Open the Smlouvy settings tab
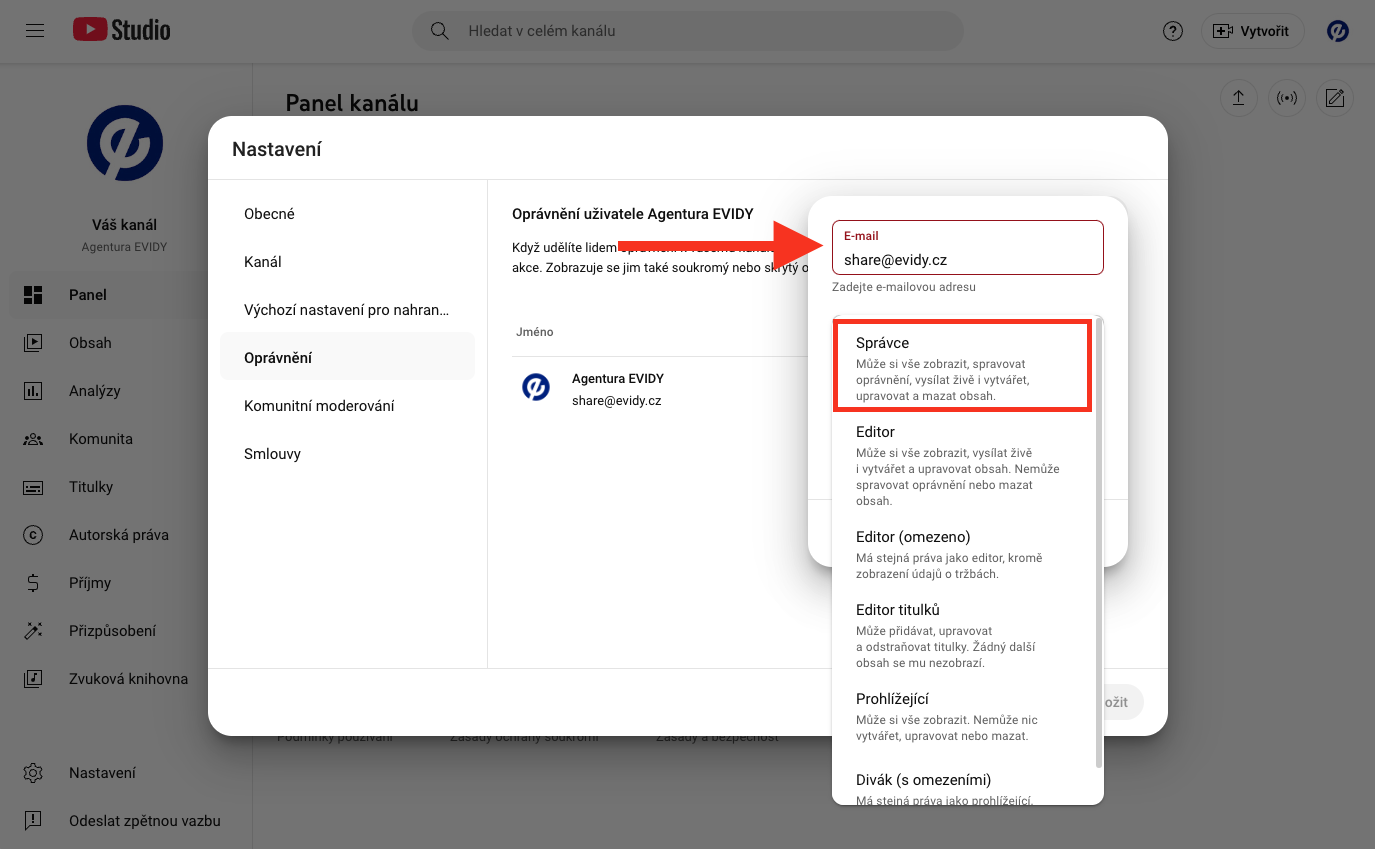This screenshot has width=1375, height=849. pyautogui.click(x=347, y=454)
